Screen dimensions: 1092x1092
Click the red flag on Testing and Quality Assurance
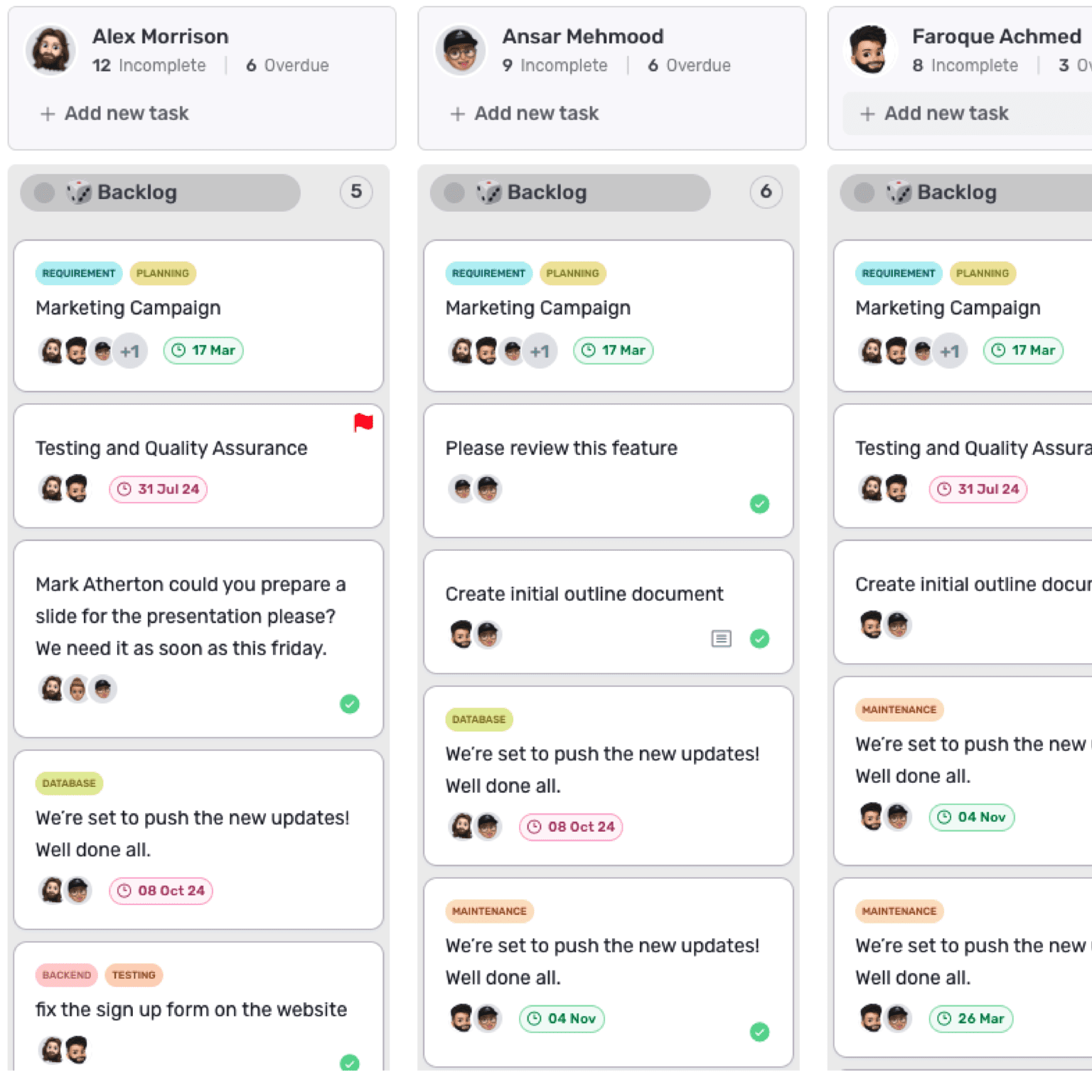364,422
